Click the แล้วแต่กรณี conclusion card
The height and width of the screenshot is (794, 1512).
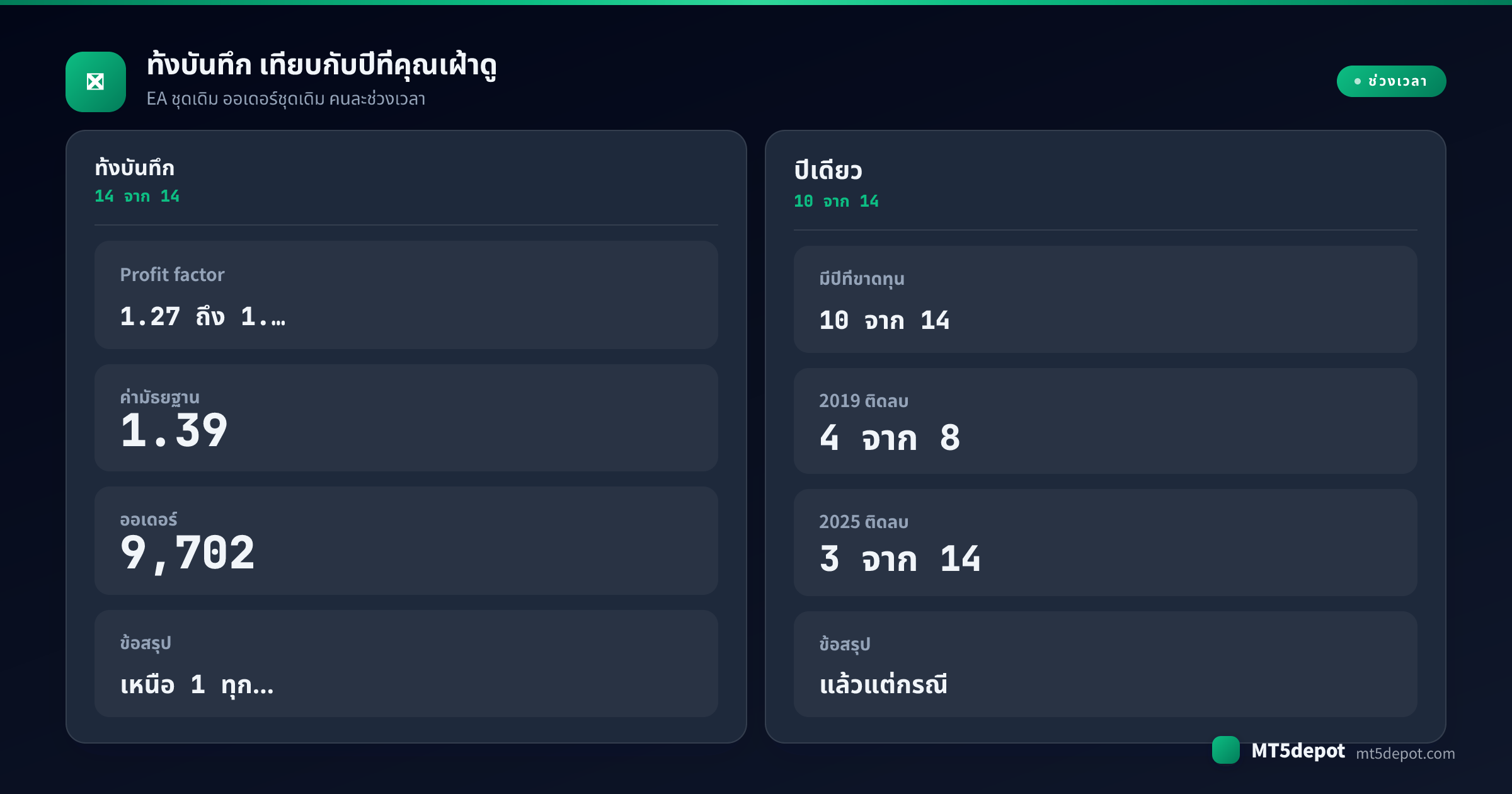[x=1106, y=664]
